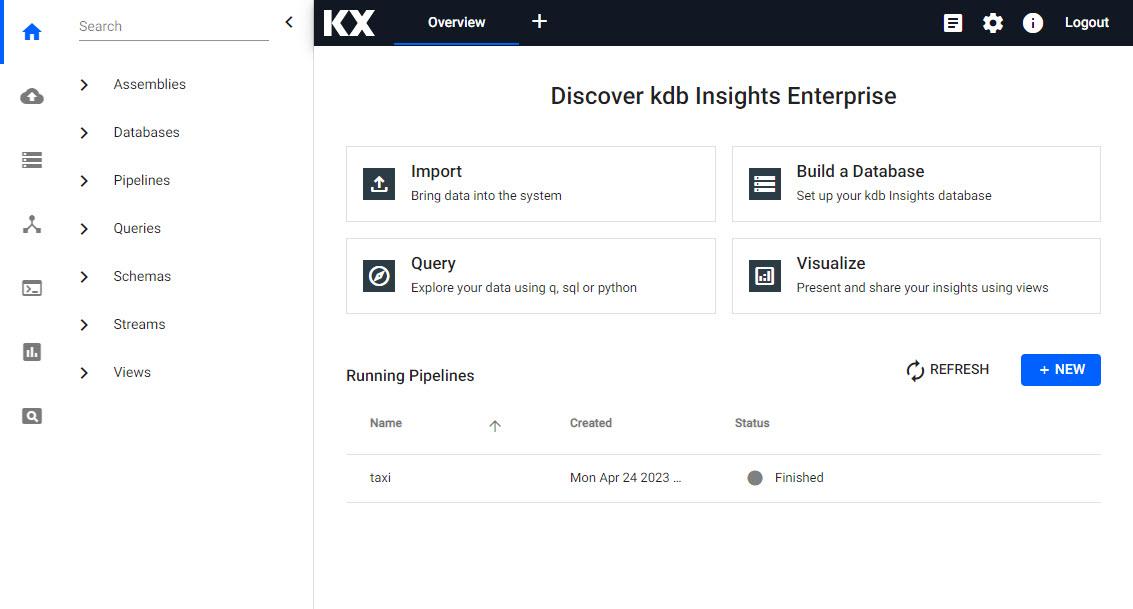Click the Query card compass icon
This screenshot has width=1133, height=609.
coord(379,276)
